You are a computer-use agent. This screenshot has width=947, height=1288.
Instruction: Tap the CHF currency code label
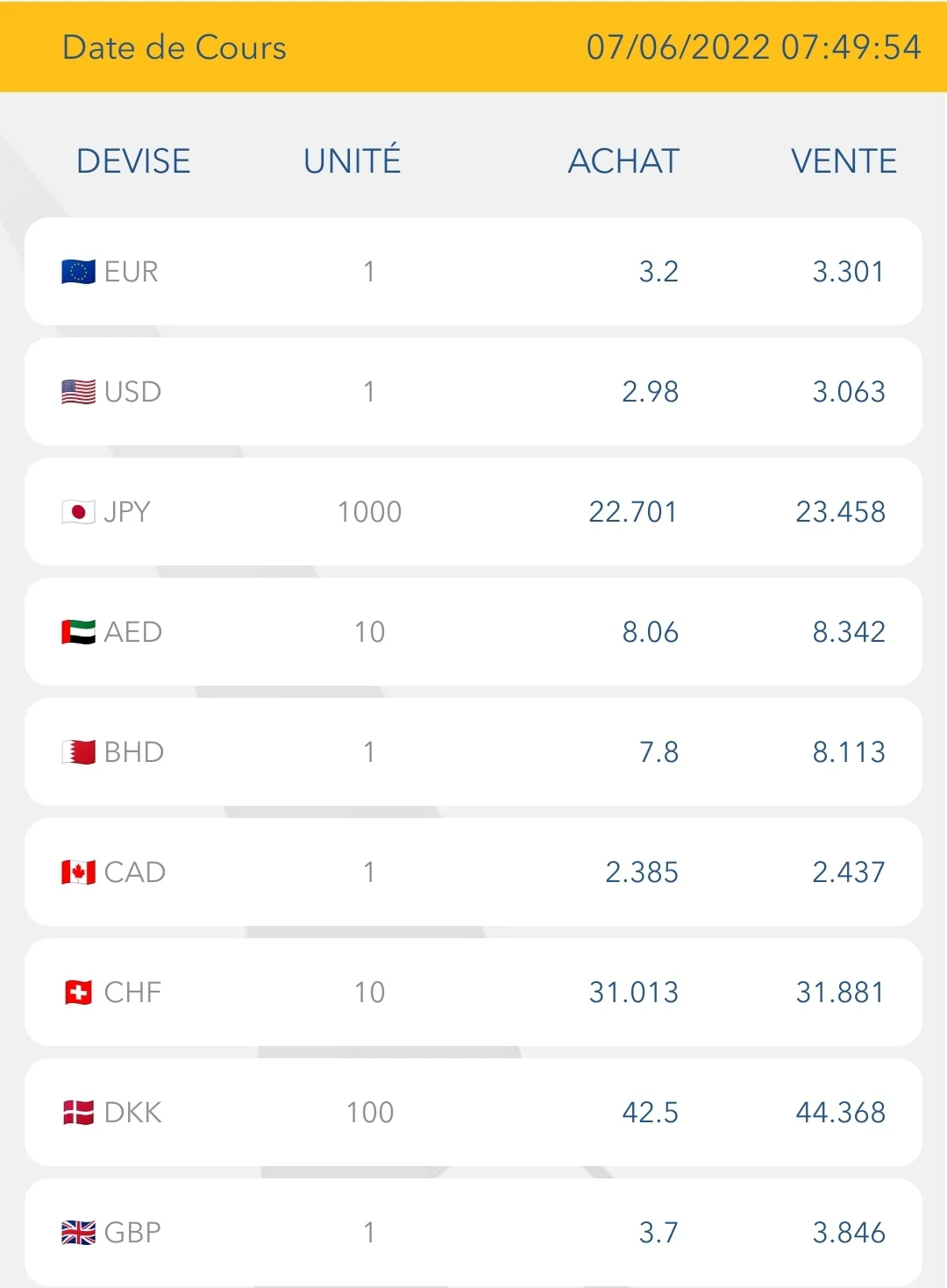[132, 993]
